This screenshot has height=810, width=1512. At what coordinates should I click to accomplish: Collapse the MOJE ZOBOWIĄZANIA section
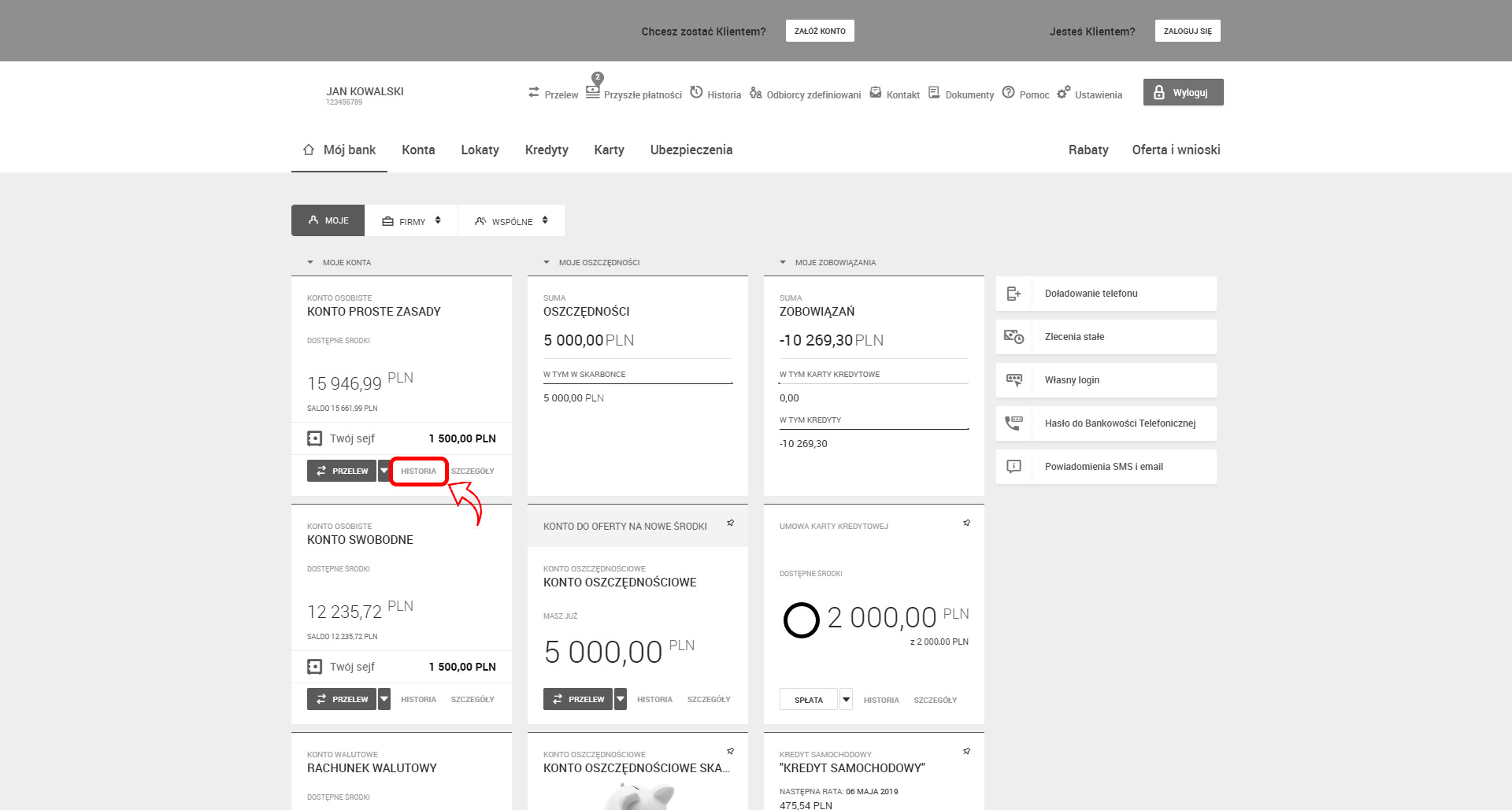click(783, 262)
